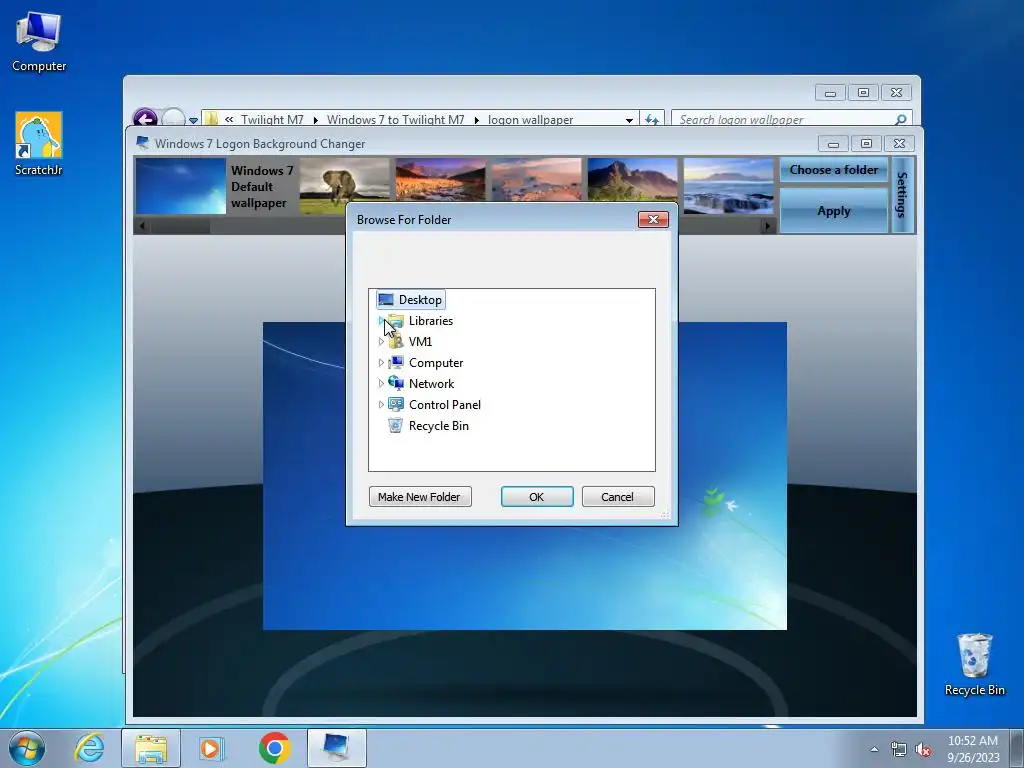Image resolution: width=1024 pixels, height=768 pixels.
Task: Click the Choose a folder button
Action: pyautogui.click(x=834, y=170)
